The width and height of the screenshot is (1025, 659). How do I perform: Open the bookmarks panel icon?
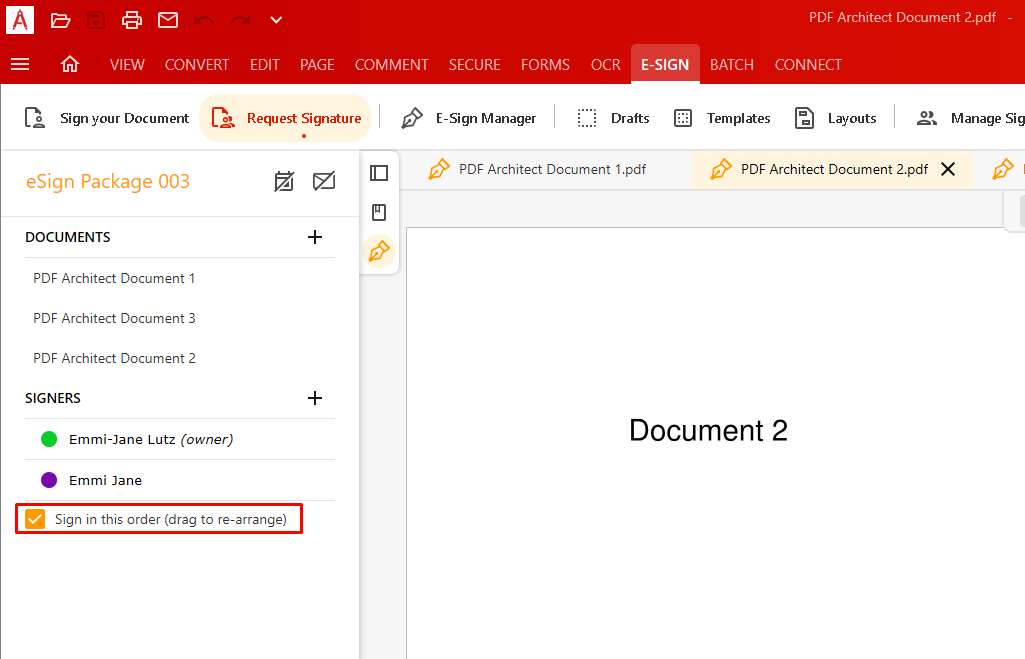(379, 212)
